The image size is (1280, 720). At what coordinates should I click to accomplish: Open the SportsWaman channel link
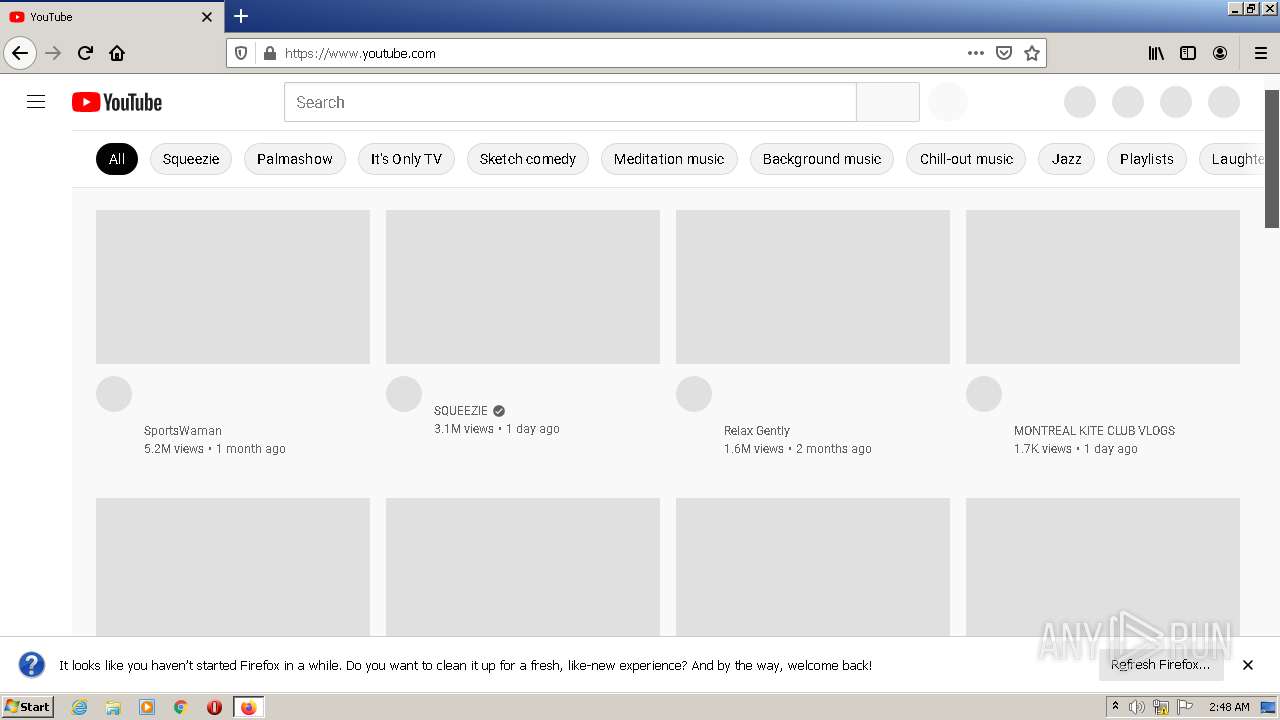pos(183,431)
